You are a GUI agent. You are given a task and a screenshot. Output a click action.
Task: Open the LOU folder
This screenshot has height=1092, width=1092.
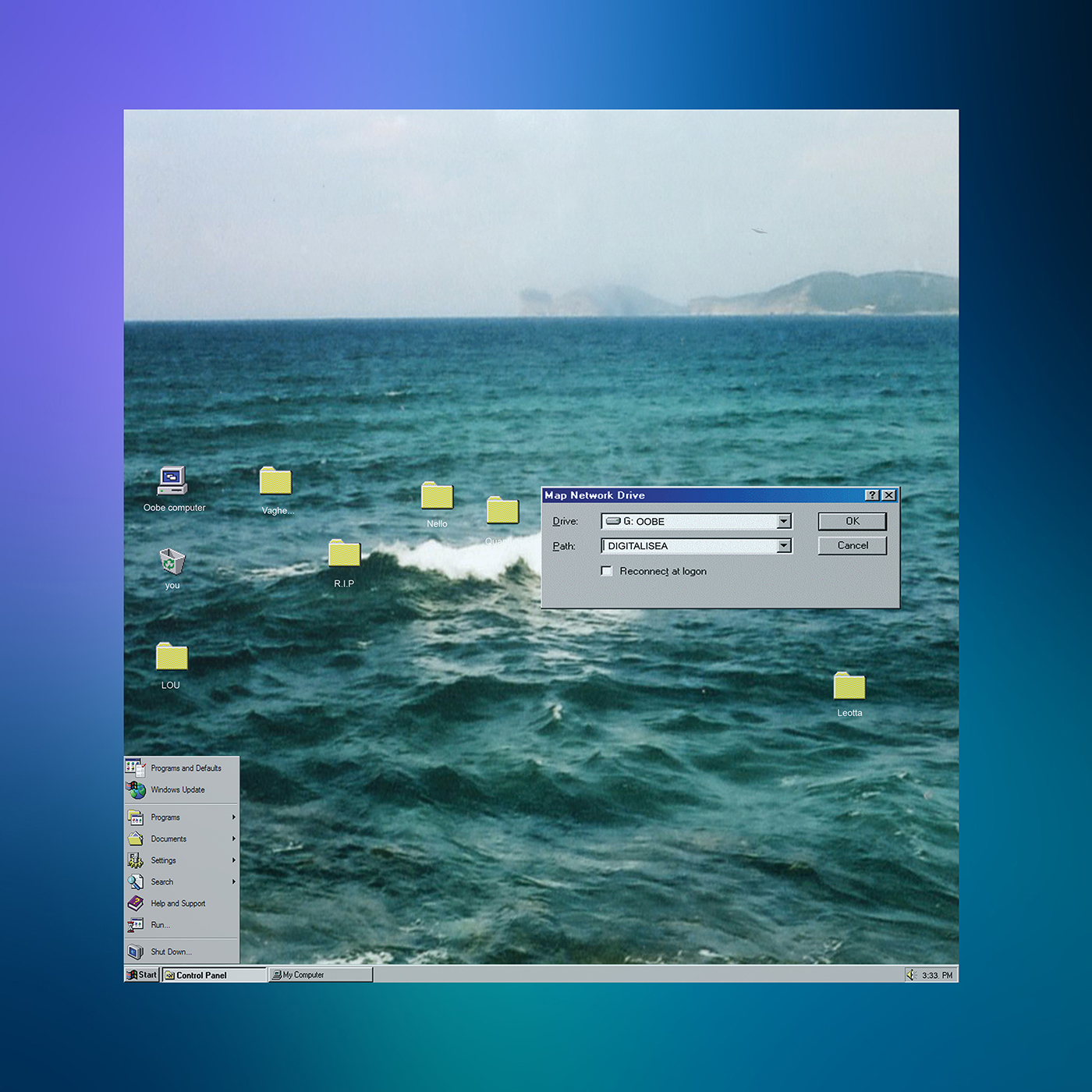[x=172, y=658]
